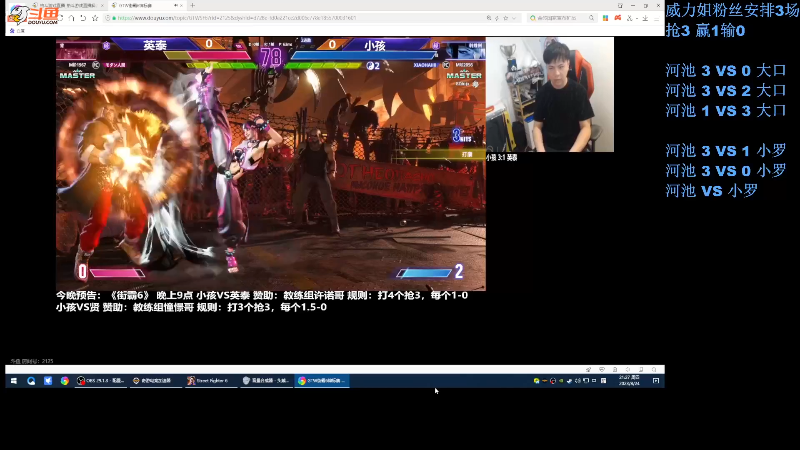
Task: Click the headline '威力如粉丝安排3场'
Action: click(732, 10)
